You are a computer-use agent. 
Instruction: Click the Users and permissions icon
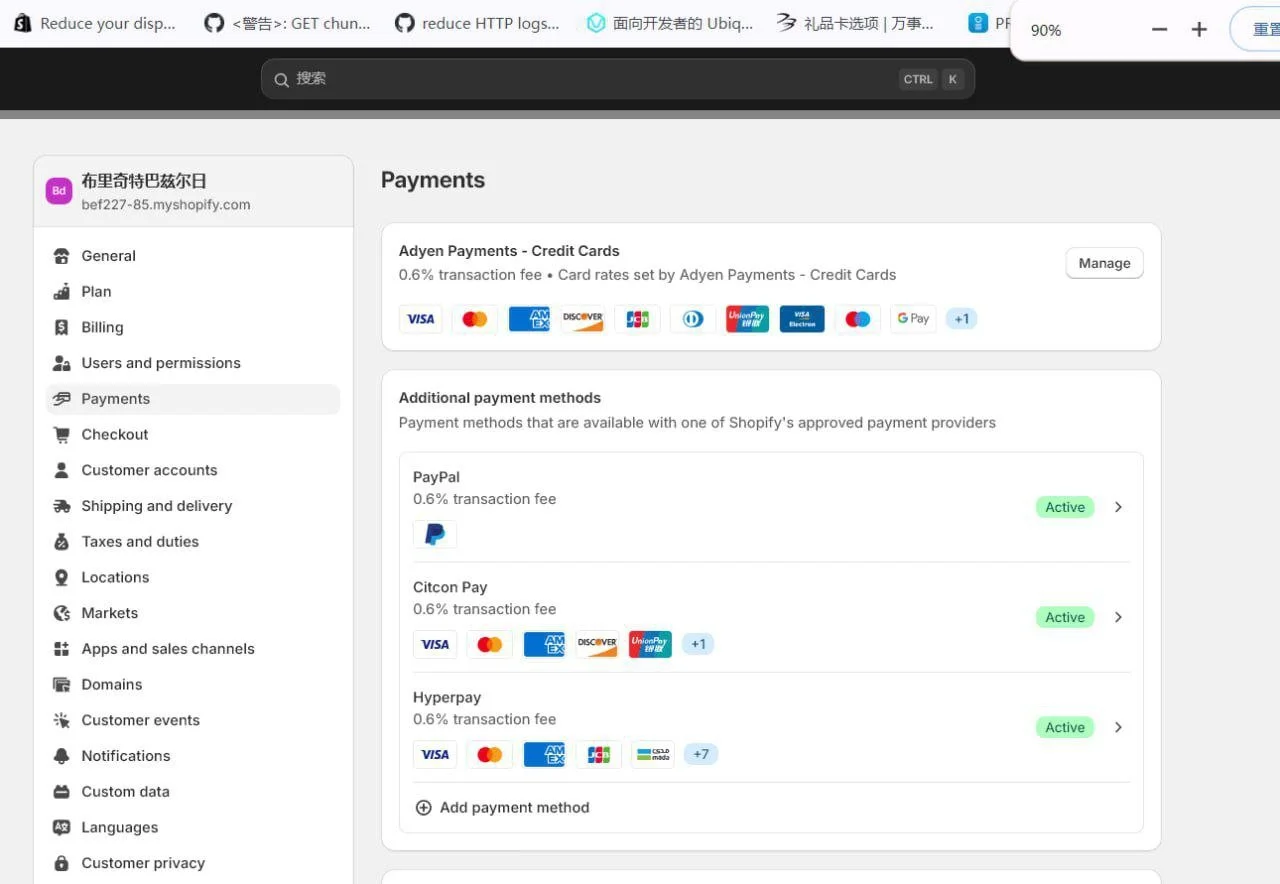point(62,363)
